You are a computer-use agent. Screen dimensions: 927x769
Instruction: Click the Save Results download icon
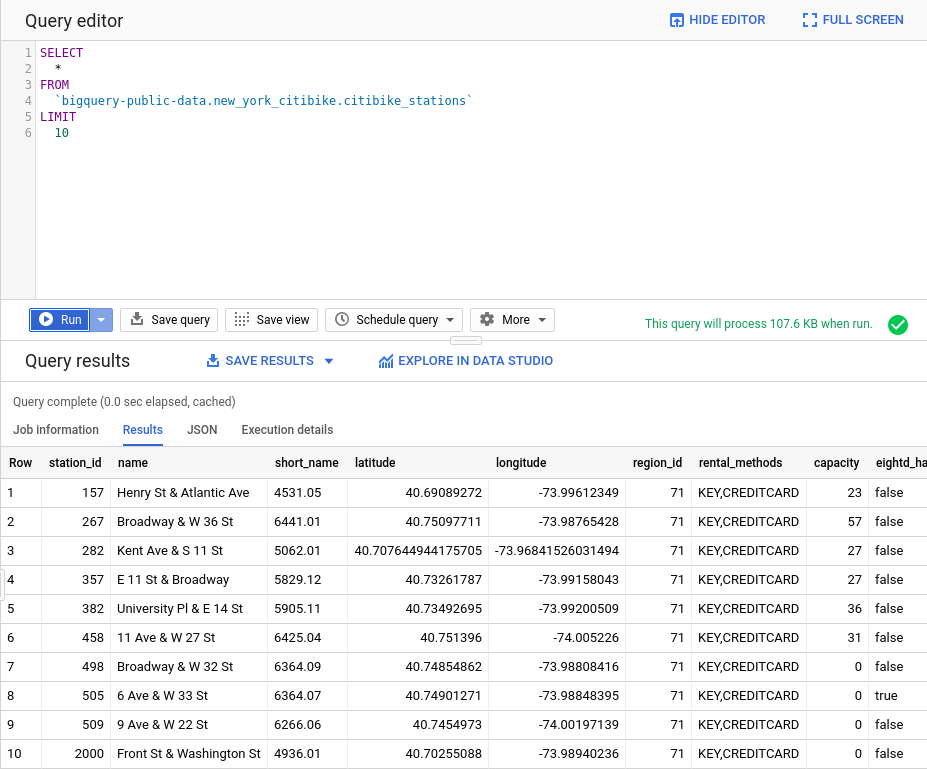[212, 361]
